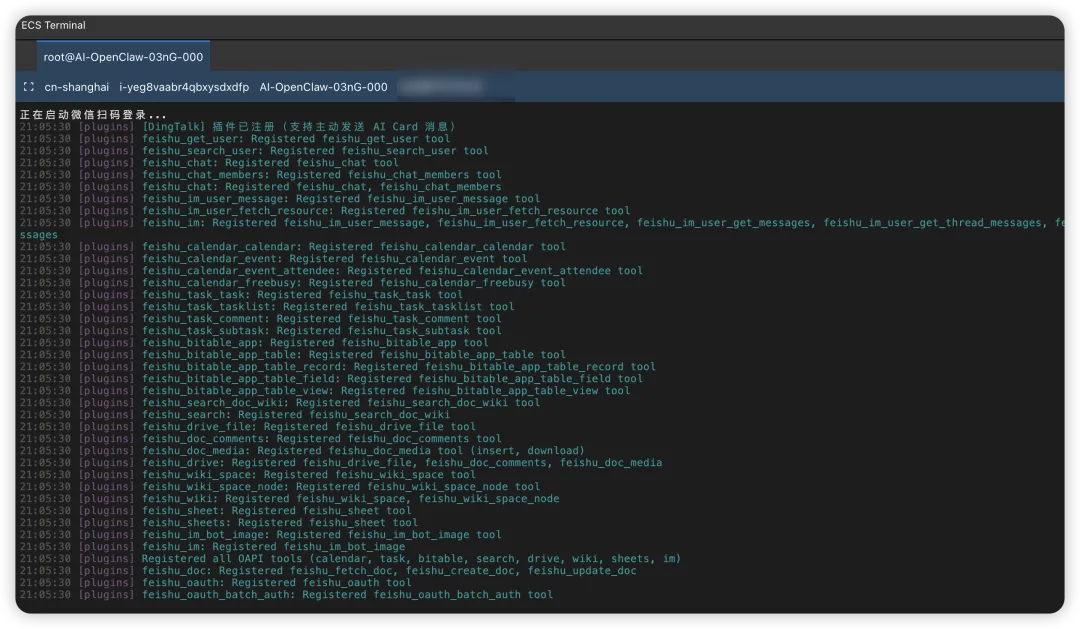Click the AI-OpenClaw-03nG-000 instance name

pos(323,87)
